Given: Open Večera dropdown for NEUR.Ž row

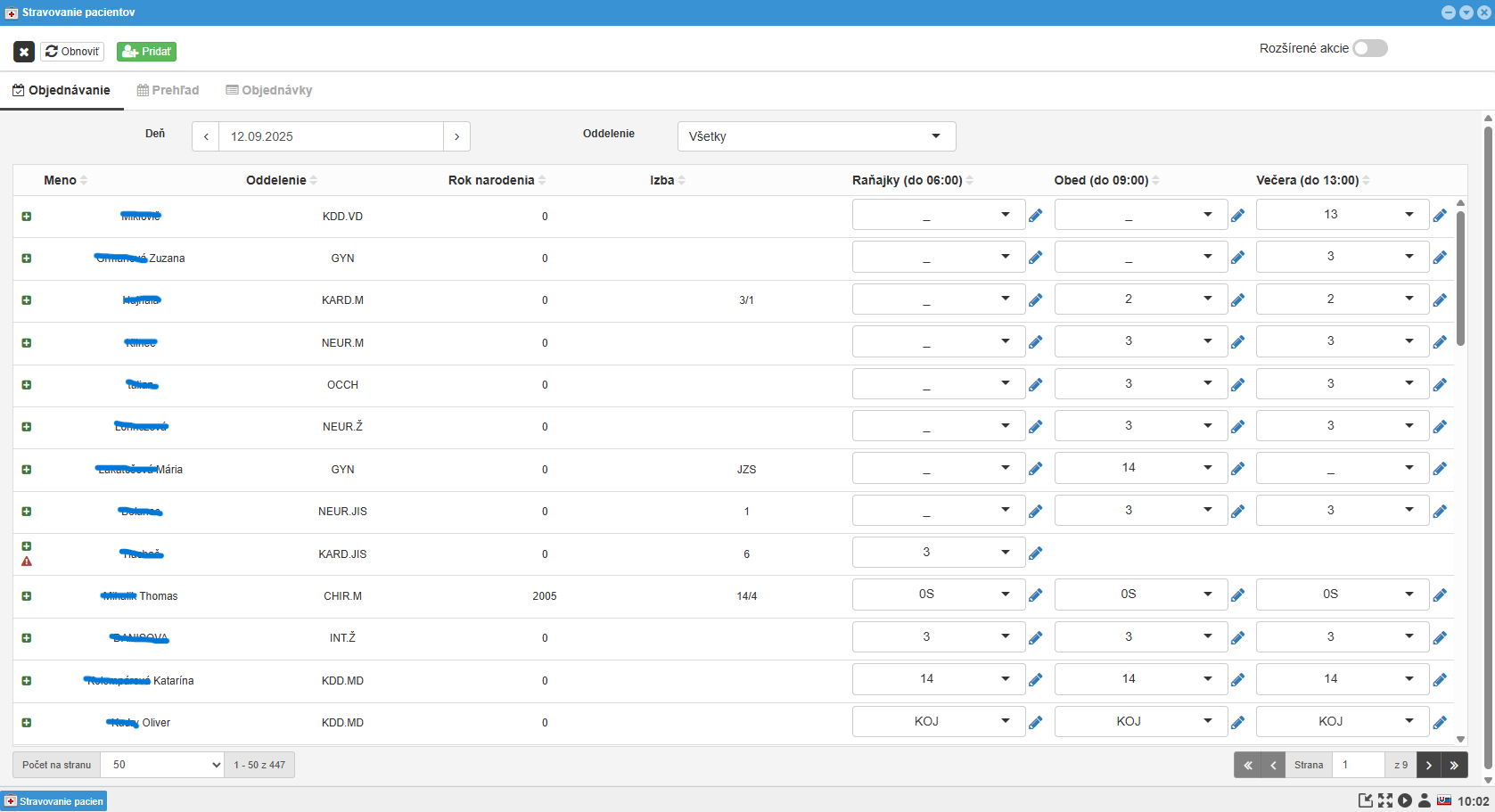Looking at the screenshot, I should (1343, 425).
